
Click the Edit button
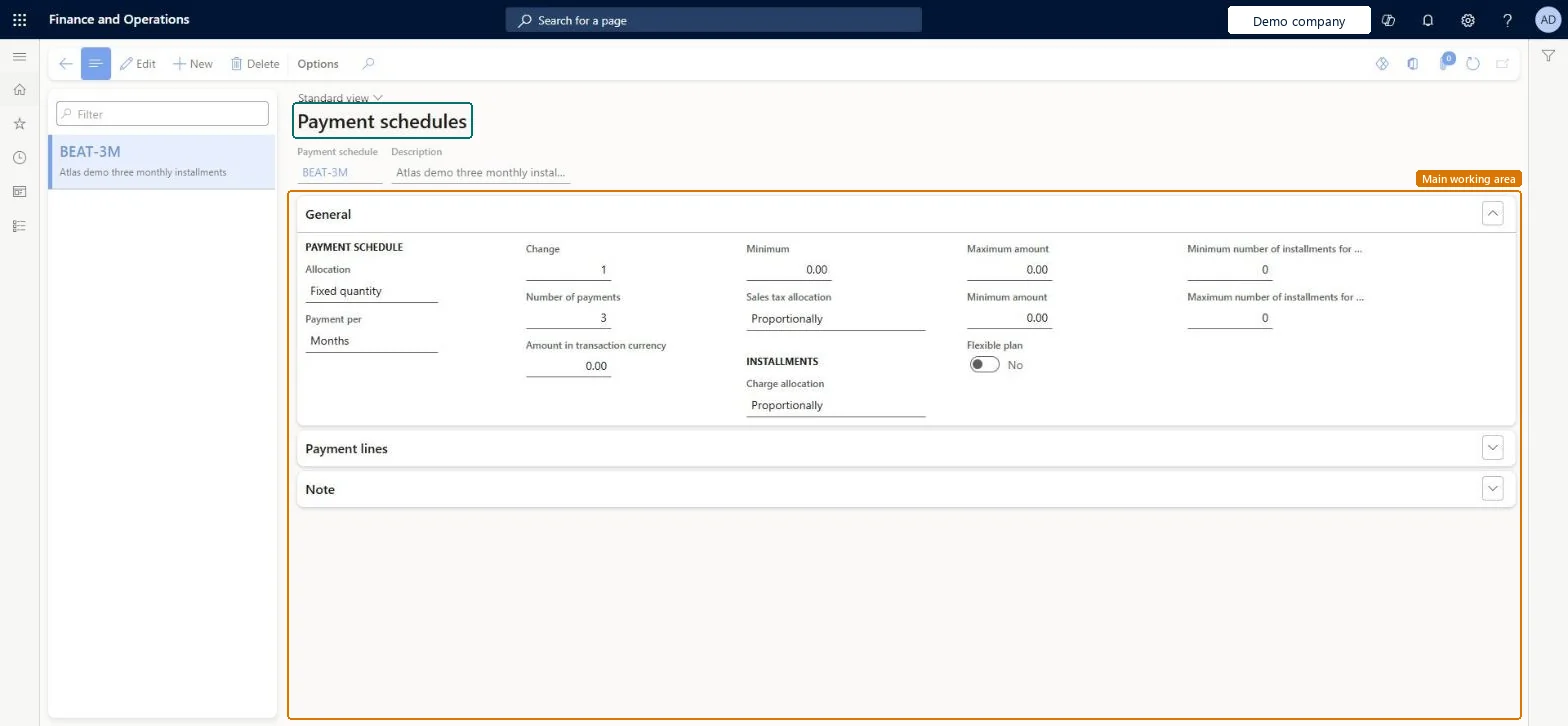coord(138,64)
